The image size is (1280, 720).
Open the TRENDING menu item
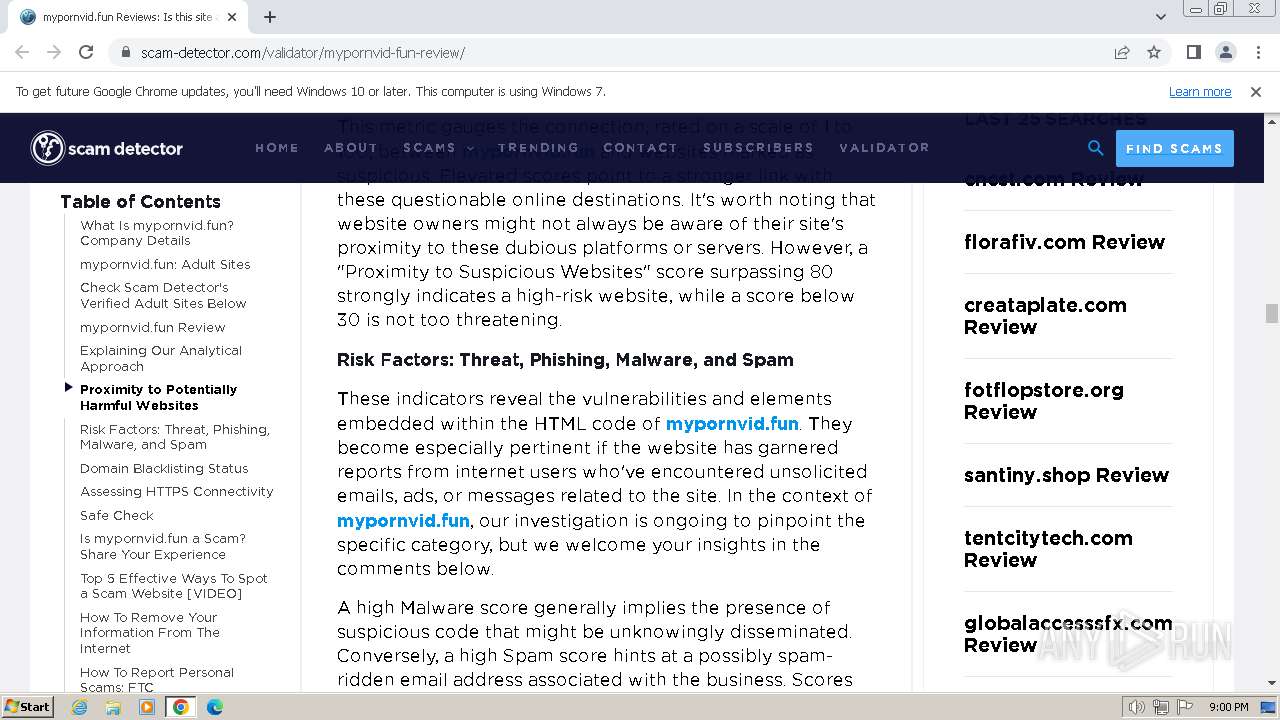538,148
